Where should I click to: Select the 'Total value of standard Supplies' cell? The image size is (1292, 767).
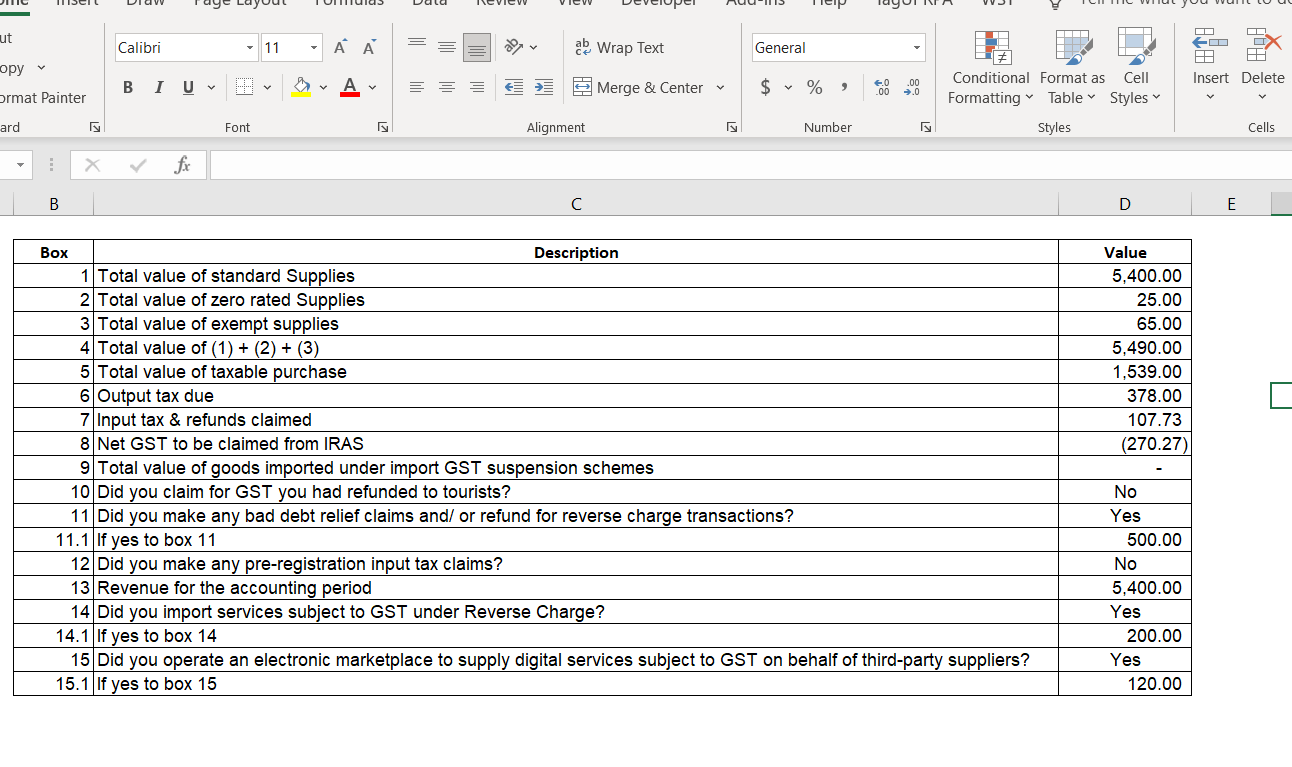[576, 276]
